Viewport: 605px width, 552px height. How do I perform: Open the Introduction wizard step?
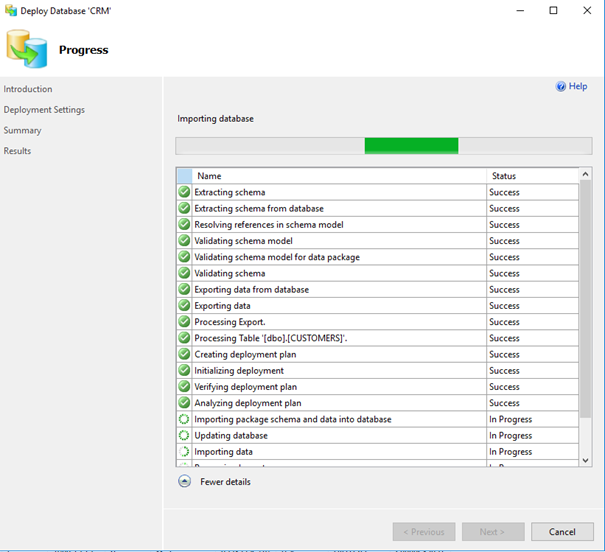point(28,89)
